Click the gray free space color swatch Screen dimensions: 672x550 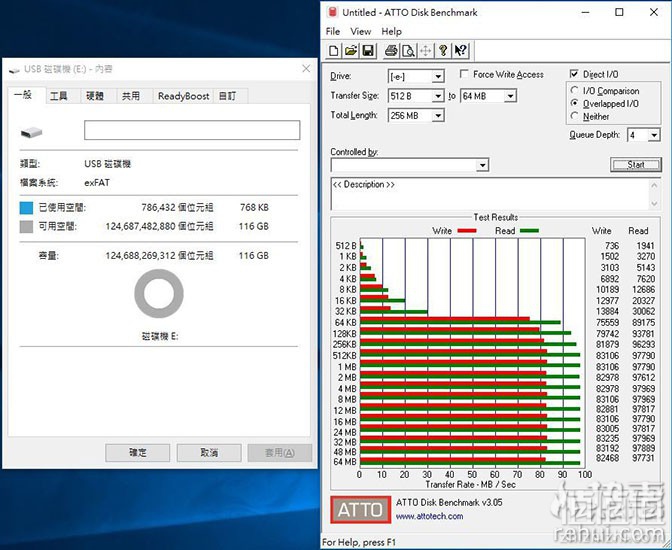click(26, 227)
